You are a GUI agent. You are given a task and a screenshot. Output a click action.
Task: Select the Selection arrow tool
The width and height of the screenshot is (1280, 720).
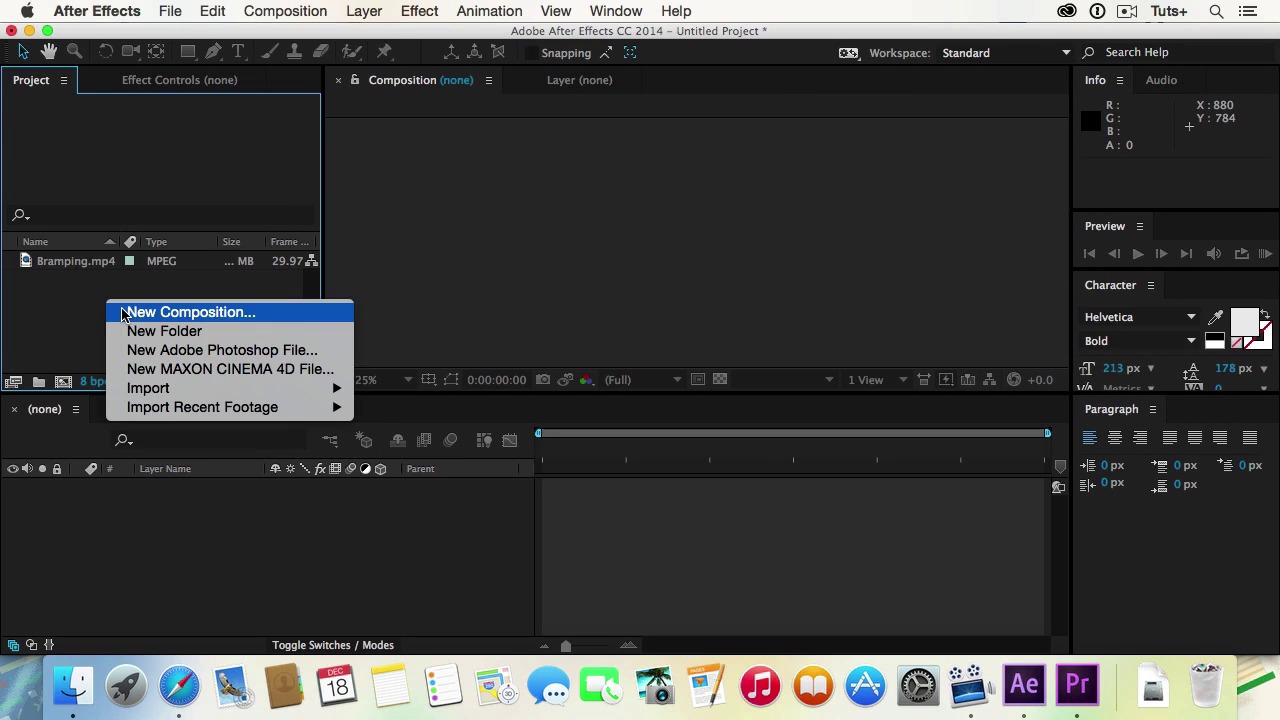point(23,52)
